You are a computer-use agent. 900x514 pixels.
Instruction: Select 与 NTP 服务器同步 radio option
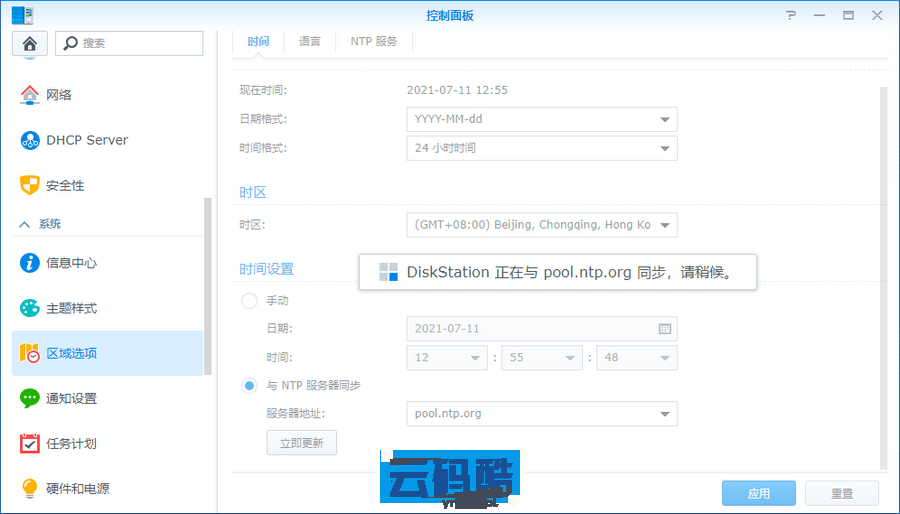pos(250,385)
